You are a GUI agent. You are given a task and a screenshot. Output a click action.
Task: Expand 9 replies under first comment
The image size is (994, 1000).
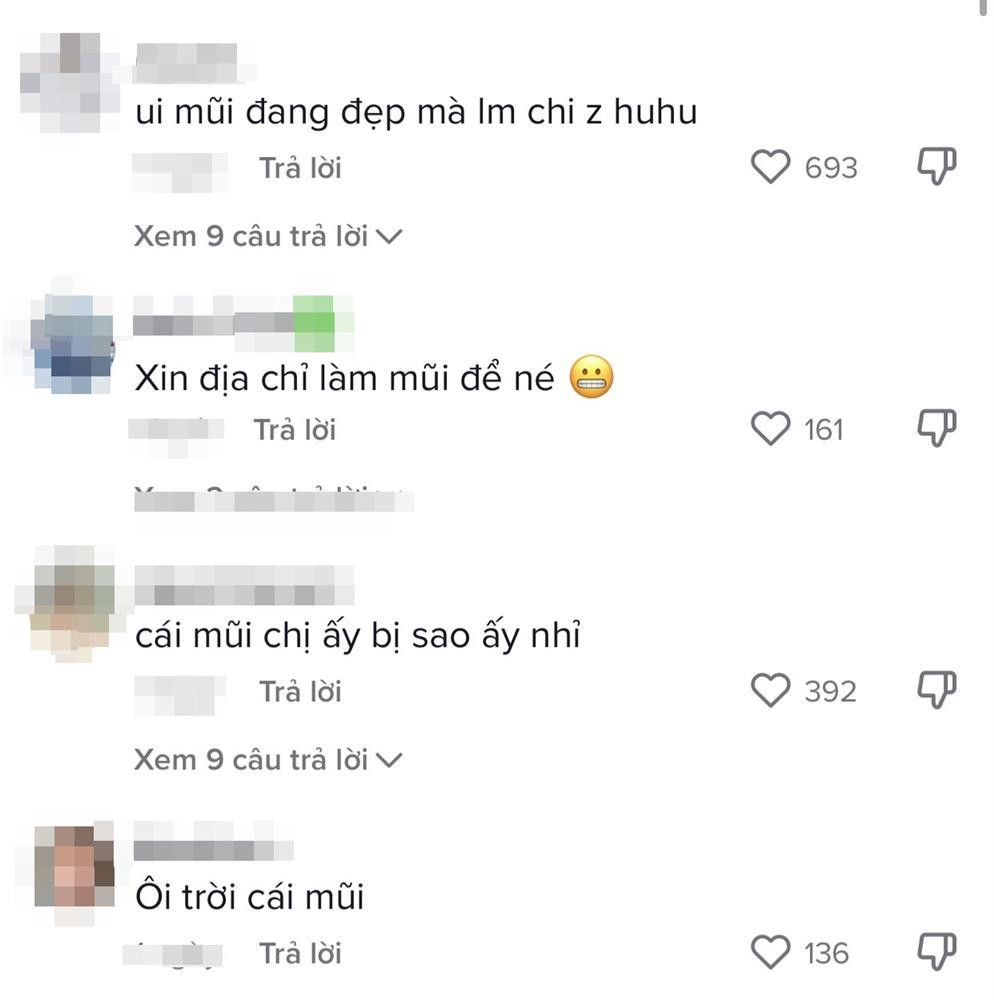268,236
